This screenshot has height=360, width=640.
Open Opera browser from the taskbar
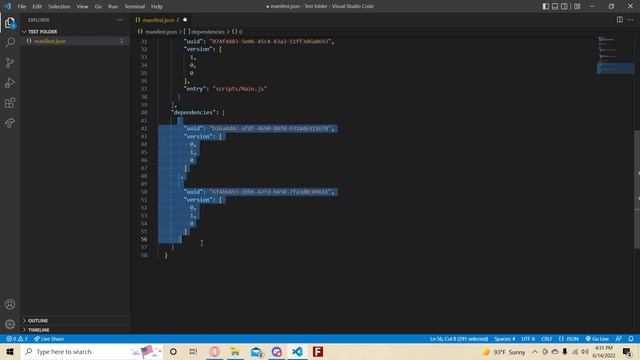tap(214, 351)
